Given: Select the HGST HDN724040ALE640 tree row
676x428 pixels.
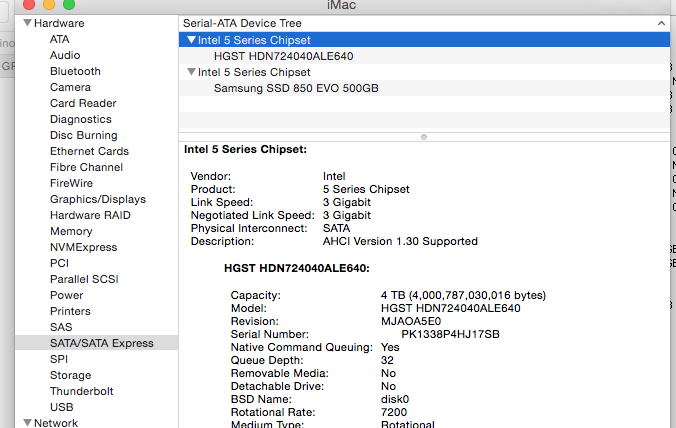Looking at the screenshot, I should point(424,56).
